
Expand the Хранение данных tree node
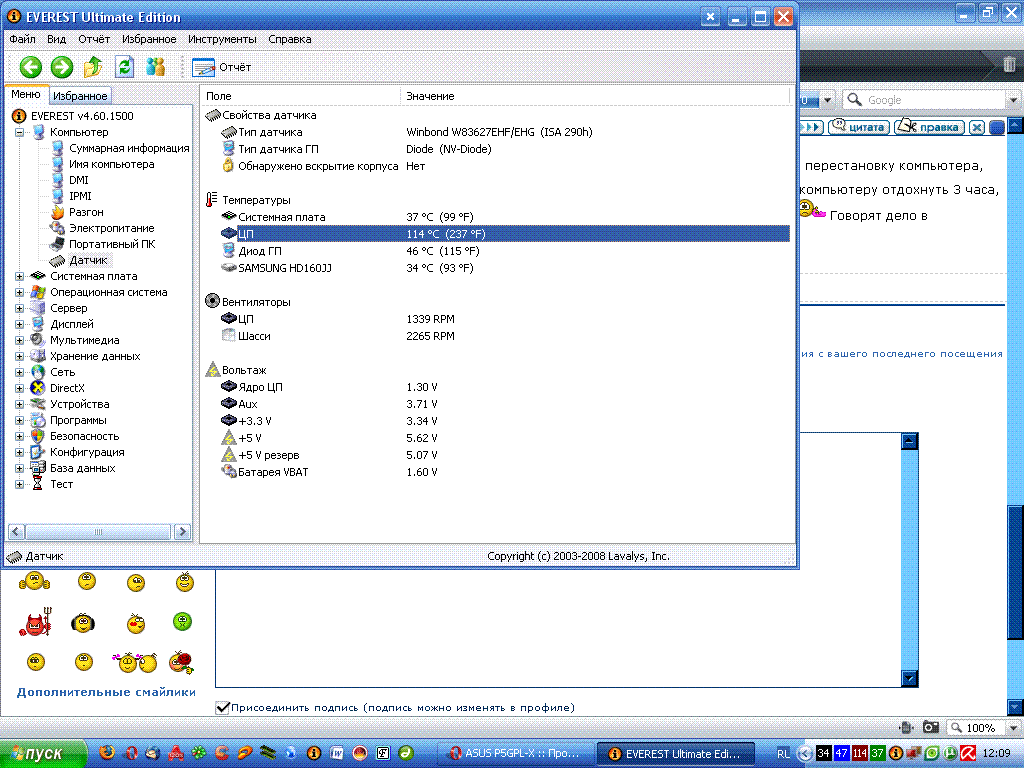pos(20,357)
